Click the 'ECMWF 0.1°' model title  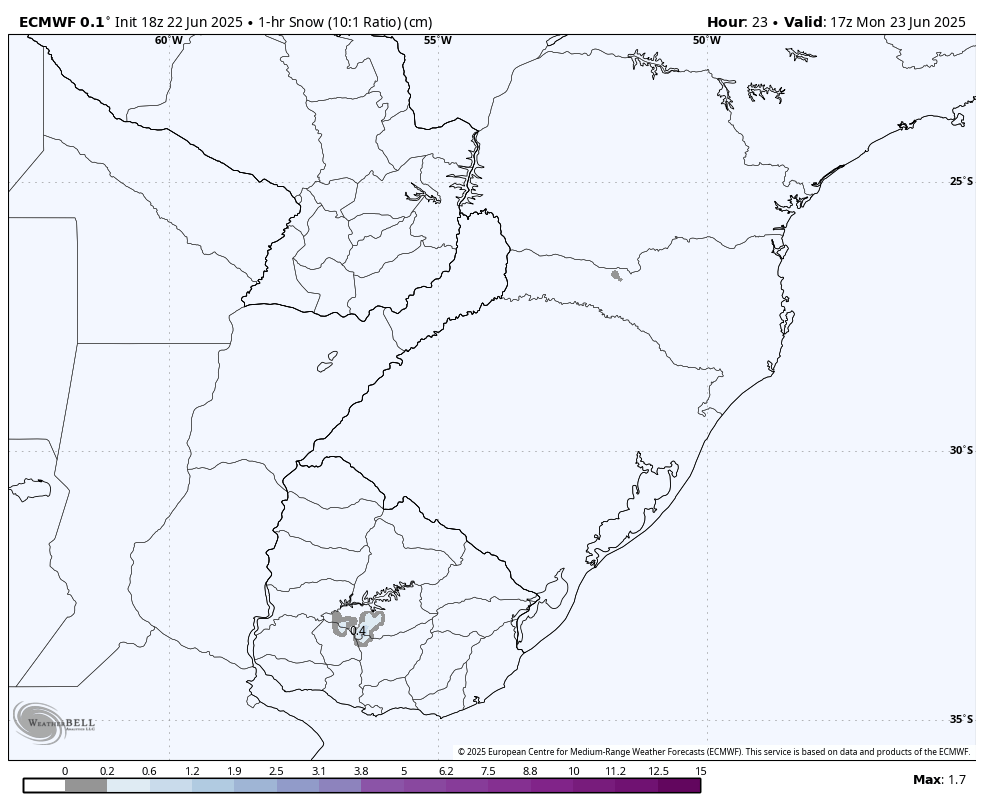(x=63, y=22)
